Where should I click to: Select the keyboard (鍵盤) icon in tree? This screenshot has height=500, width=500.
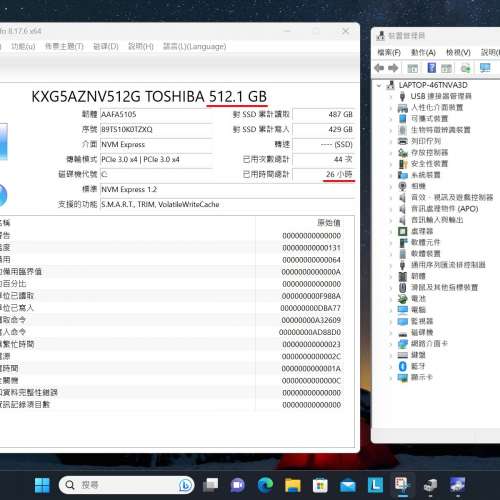(x=403, y=355)
